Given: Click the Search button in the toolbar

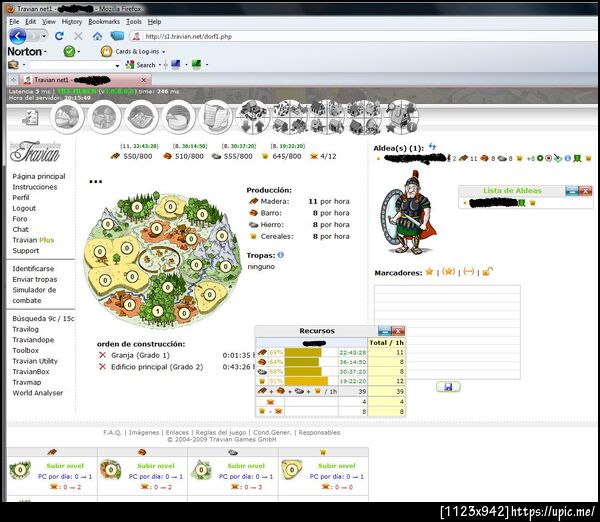Looking at the screenshot, I should coord(141,65).
